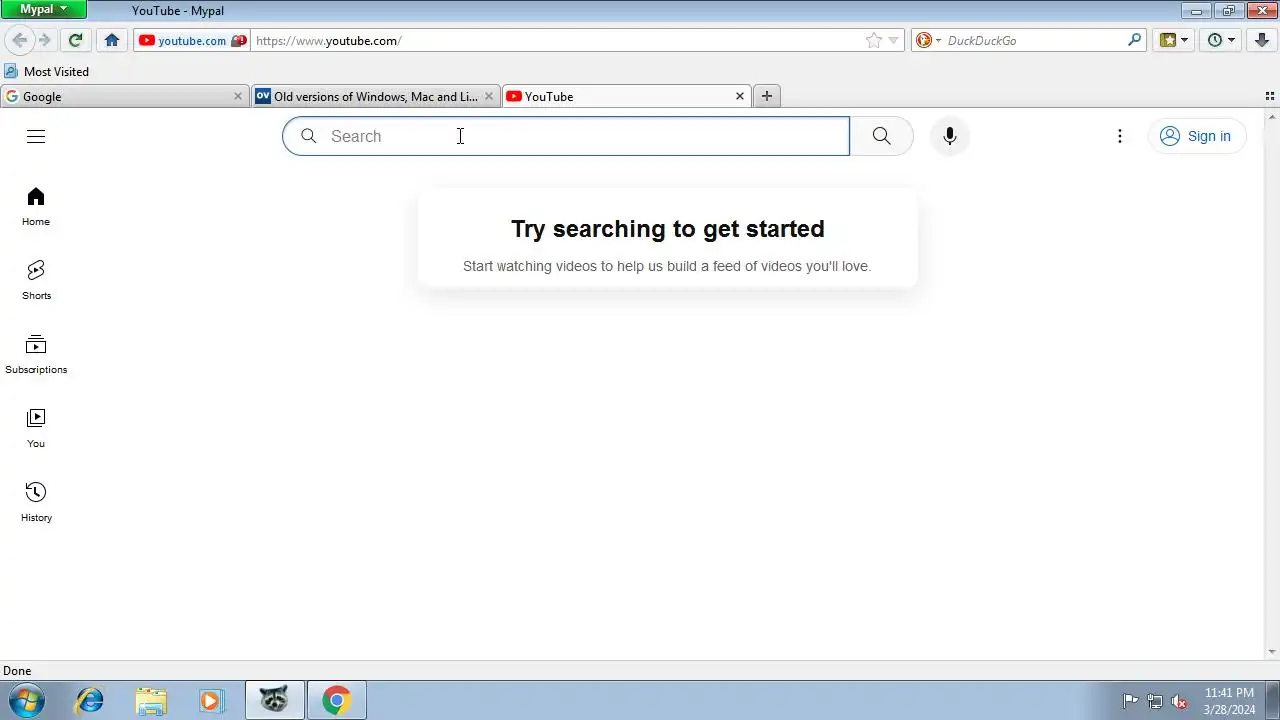Open the bookmarks menu dropdown
1280x720 pixels.
pos(1174,40)
